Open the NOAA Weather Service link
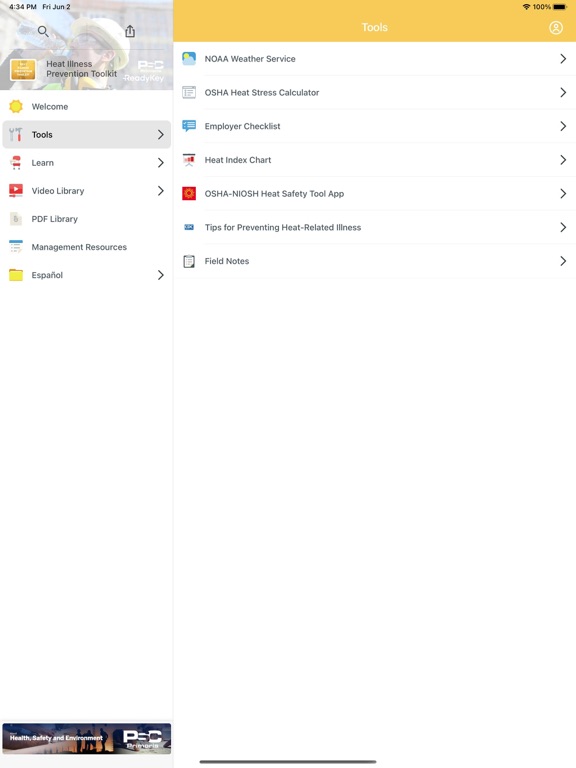This screenshot has width=576, height=768. pyautogui.click(x=375, y=59)
